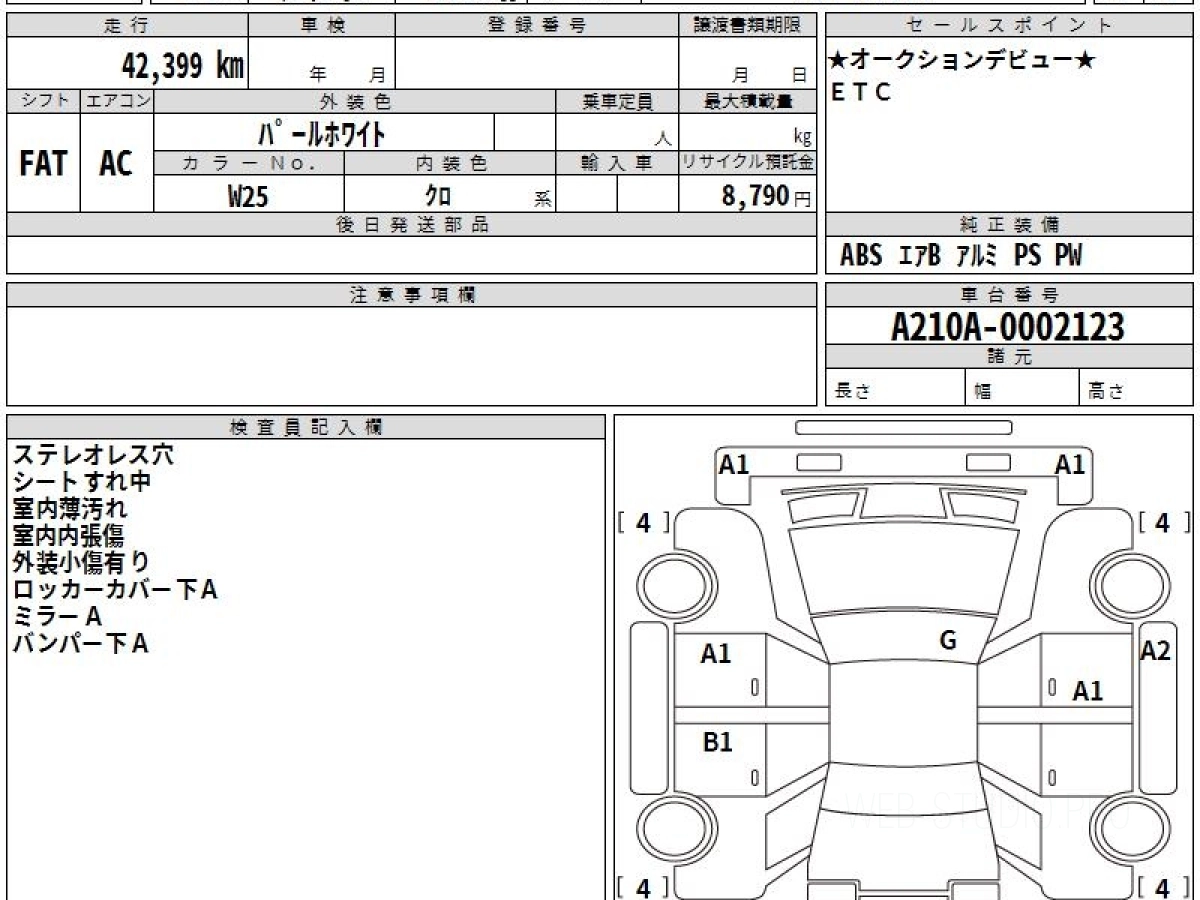Toggle the AC air-conditioning cell

point(114,164)
